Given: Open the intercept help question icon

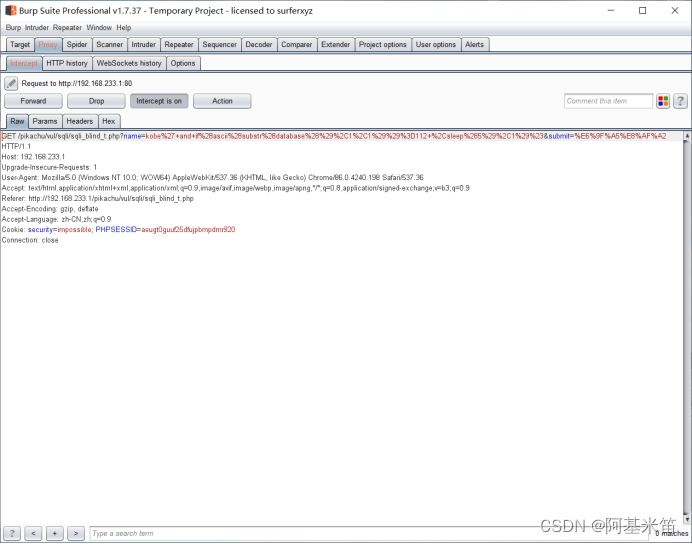Looking at the screenshot, I should click(x=680, y=101).
